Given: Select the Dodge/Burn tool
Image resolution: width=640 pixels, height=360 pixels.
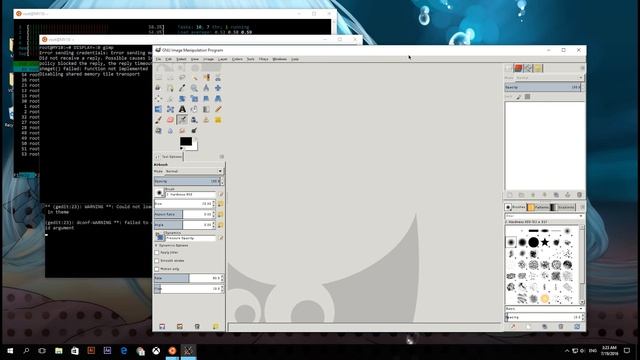Looking at the screenshot, I should coord(194,131).
